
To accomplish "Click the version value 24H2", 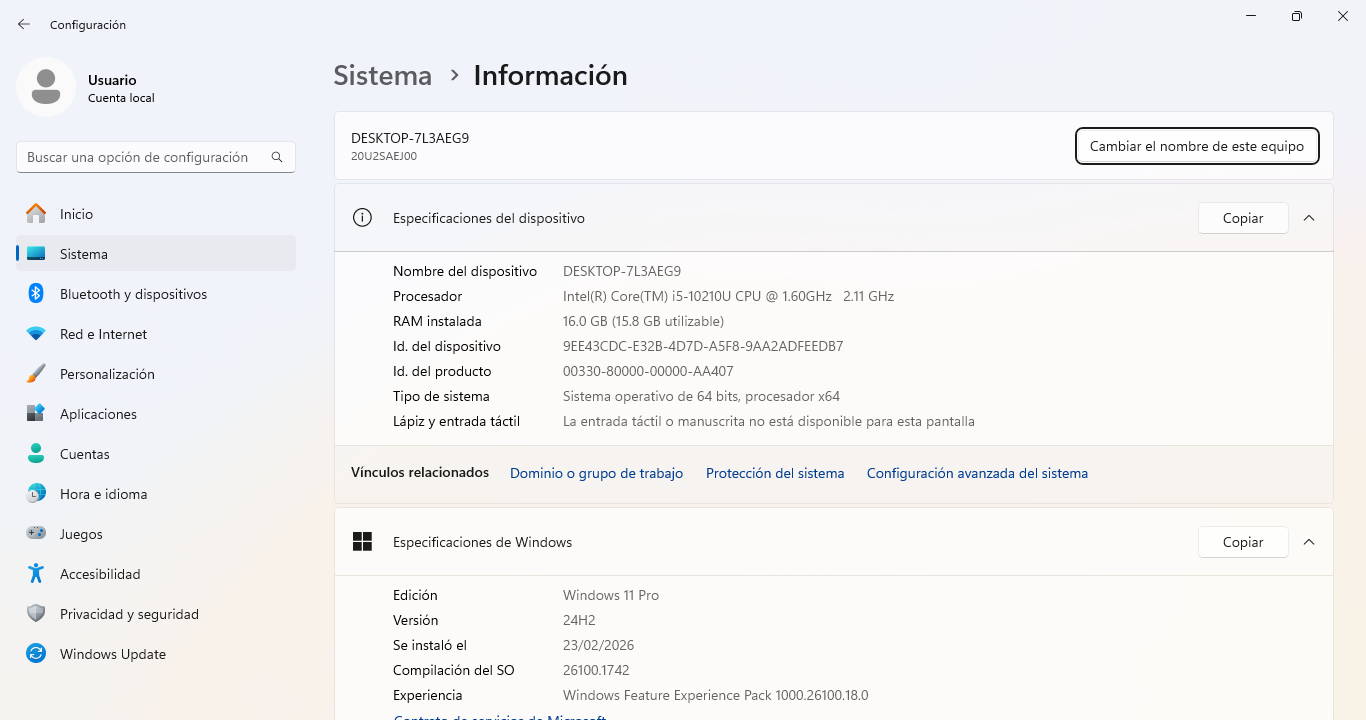I will coord(580,620).
